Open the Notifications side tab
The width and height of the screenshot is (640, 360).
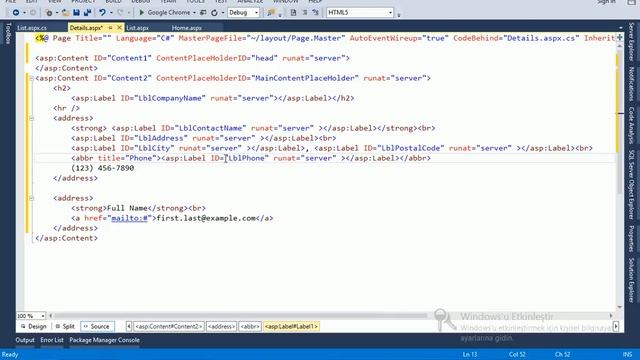631,84
